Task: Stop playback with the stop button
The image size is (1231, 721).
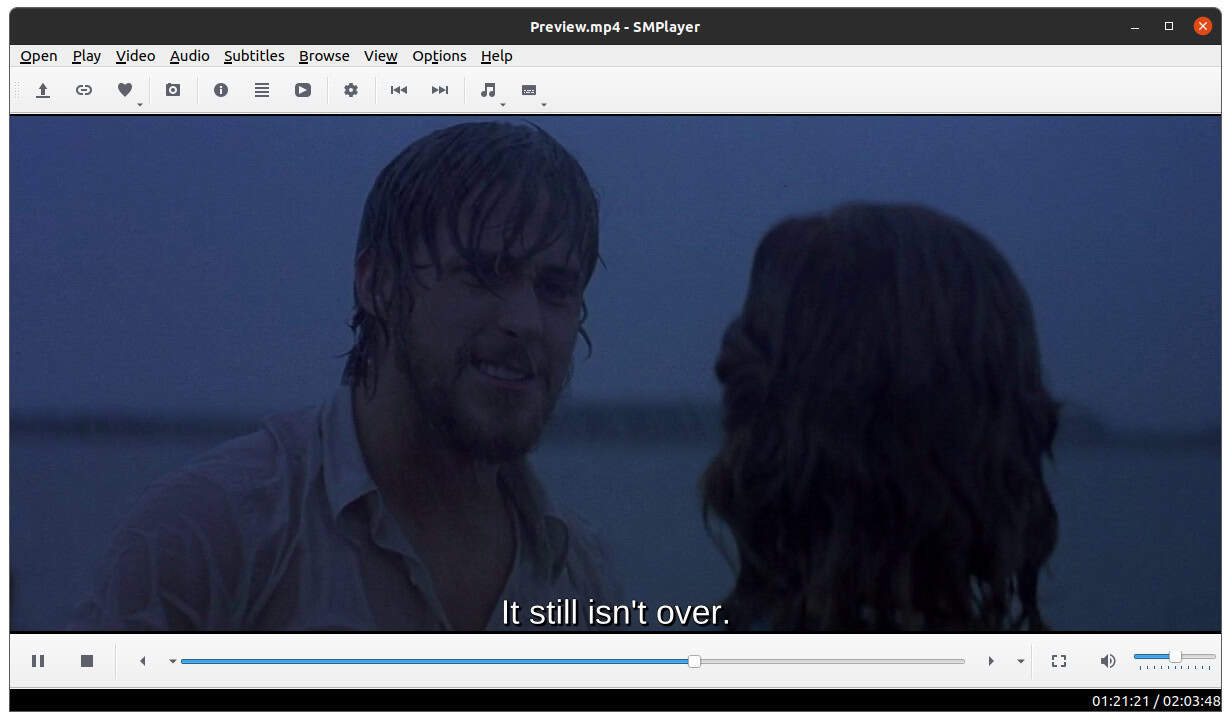Action: 86,660
